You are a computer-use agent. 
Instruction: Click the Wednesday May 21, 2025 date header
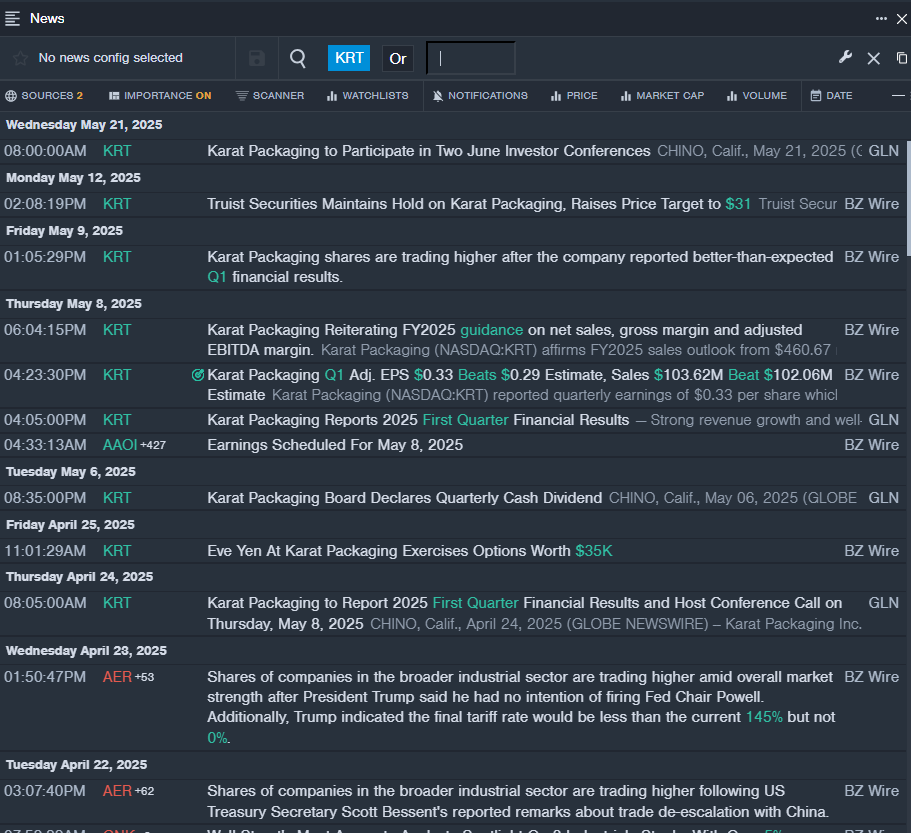coord(84,125)
